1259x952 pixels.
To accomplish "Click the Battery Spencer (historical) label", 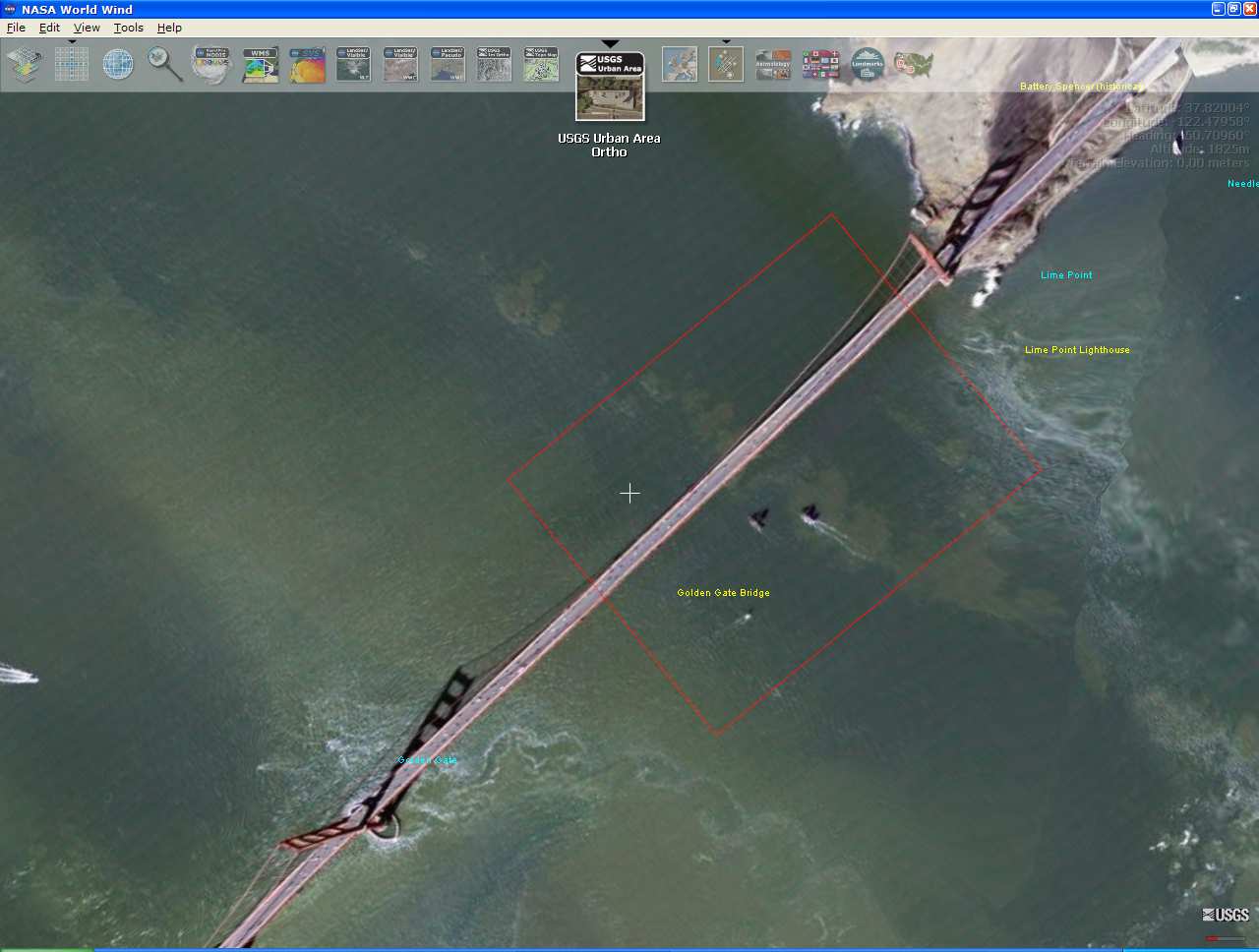I will (1081, 87).
